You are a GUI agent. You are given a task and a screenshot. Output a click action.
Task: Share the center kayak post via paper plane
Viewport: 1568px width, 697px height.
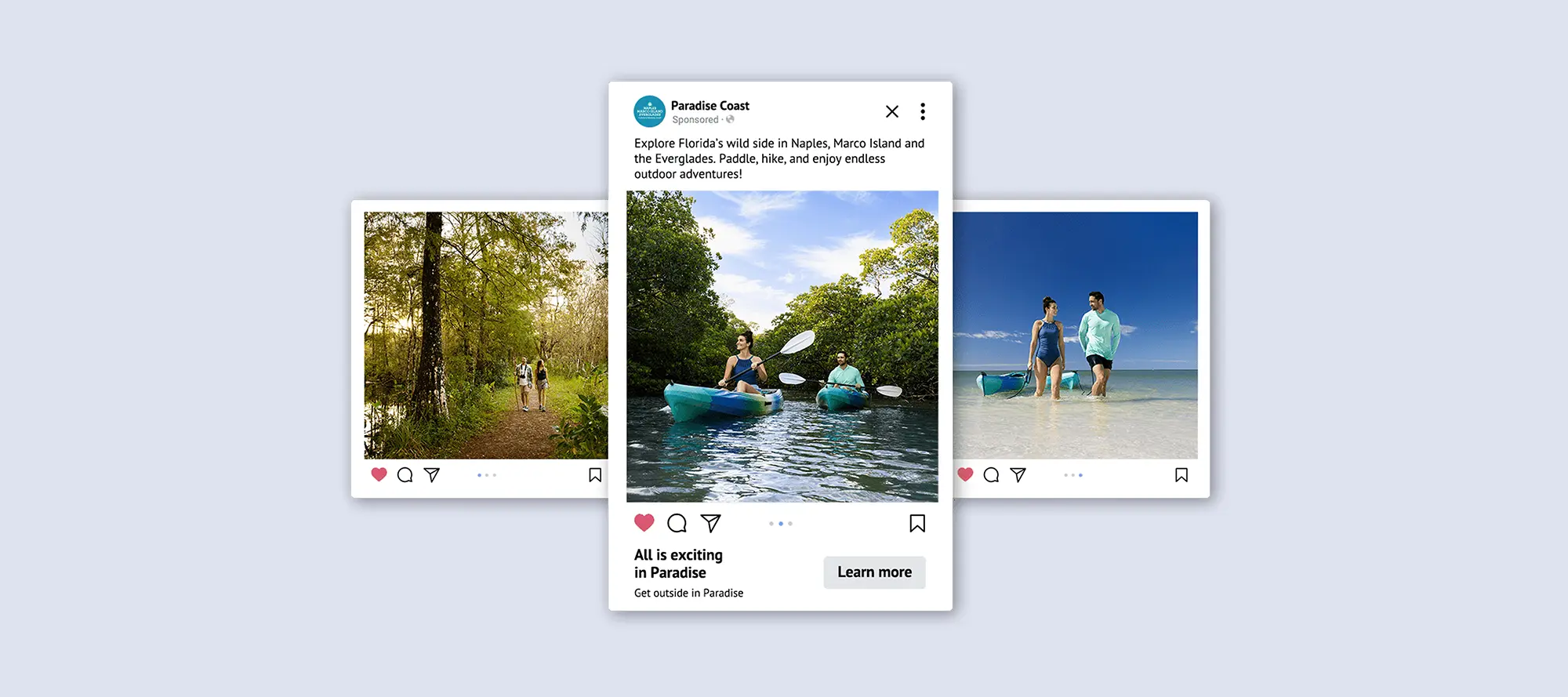(x=710, y=523)
